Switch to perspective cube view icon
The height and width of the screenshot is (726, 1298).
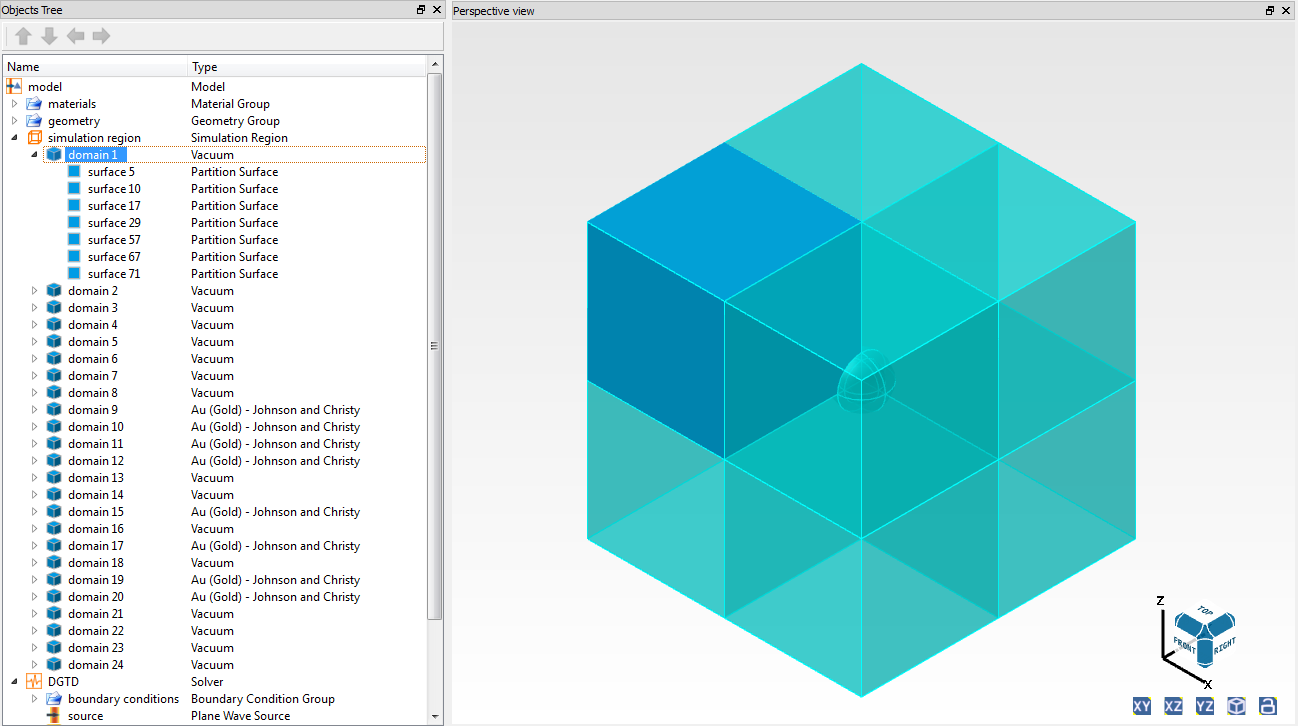point(1237,706)
